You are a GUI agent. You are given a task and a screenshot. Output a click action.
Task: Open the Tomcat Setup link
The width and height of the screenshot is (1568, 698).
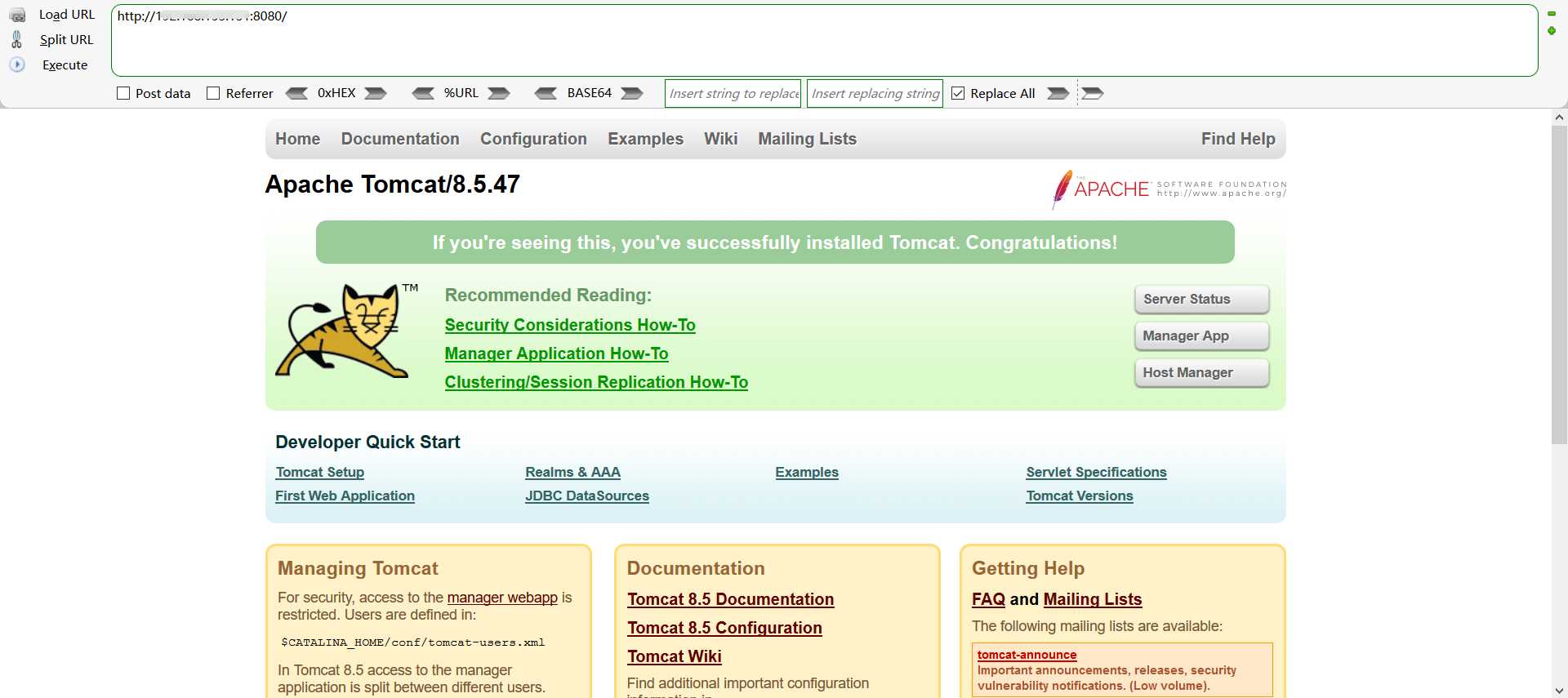320,472
